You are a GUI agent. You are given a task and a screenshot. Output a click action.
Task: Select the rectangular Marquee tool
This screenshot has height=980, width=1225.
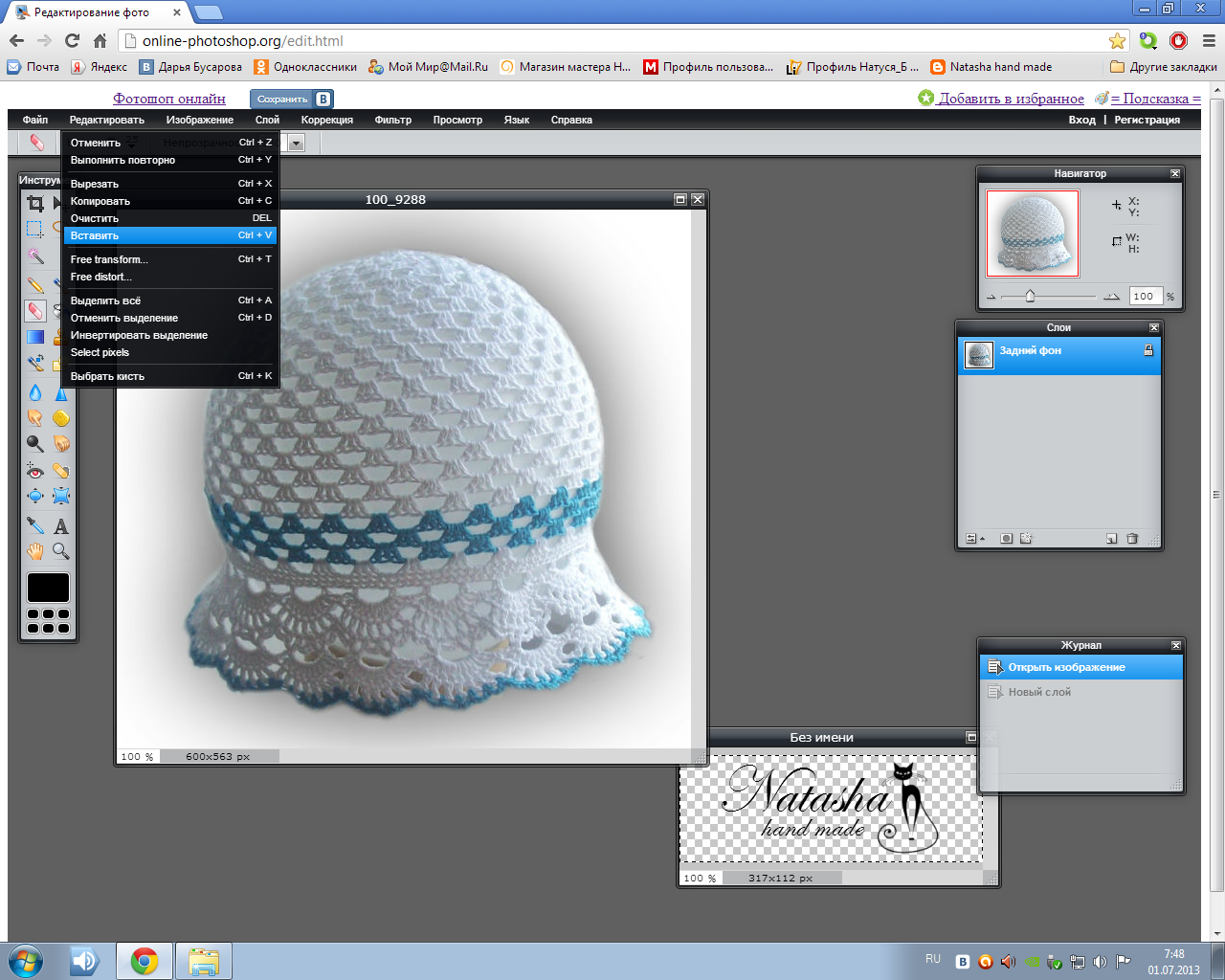35,229
